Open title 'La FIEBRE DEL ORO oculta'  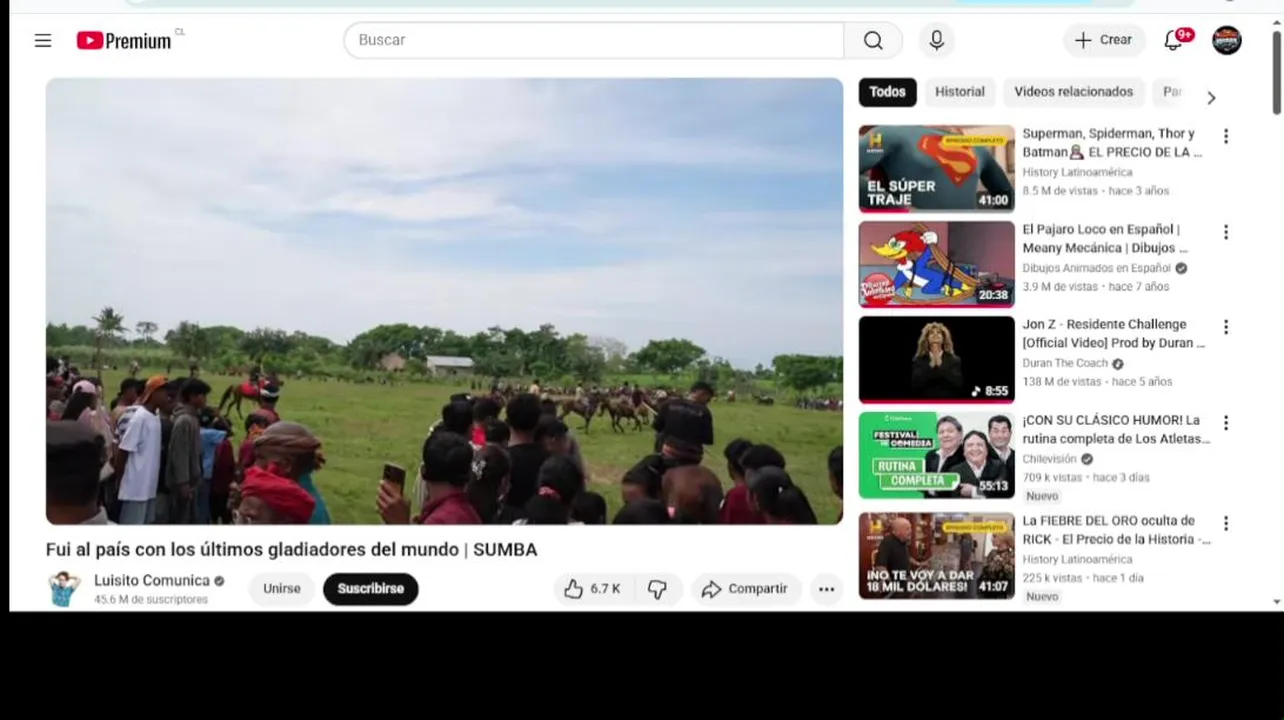(1116, 529)
